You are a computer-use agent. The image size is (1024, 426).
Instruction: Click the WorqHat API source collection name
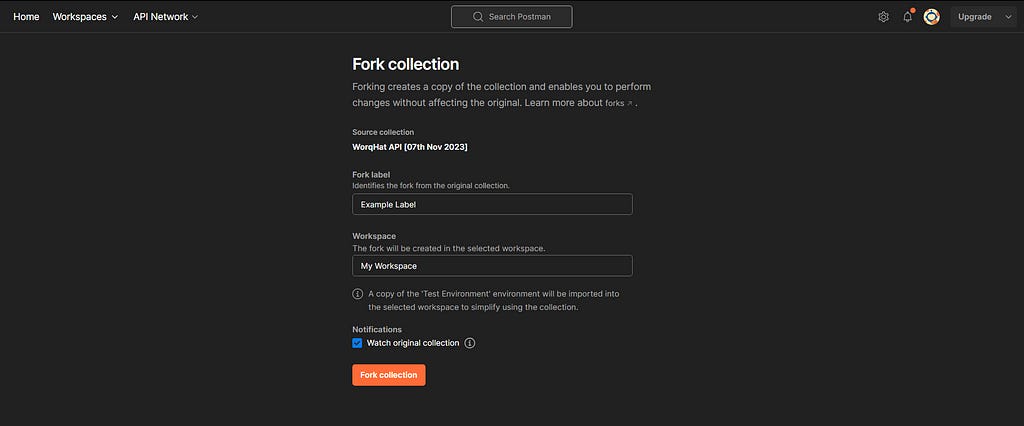409,147
